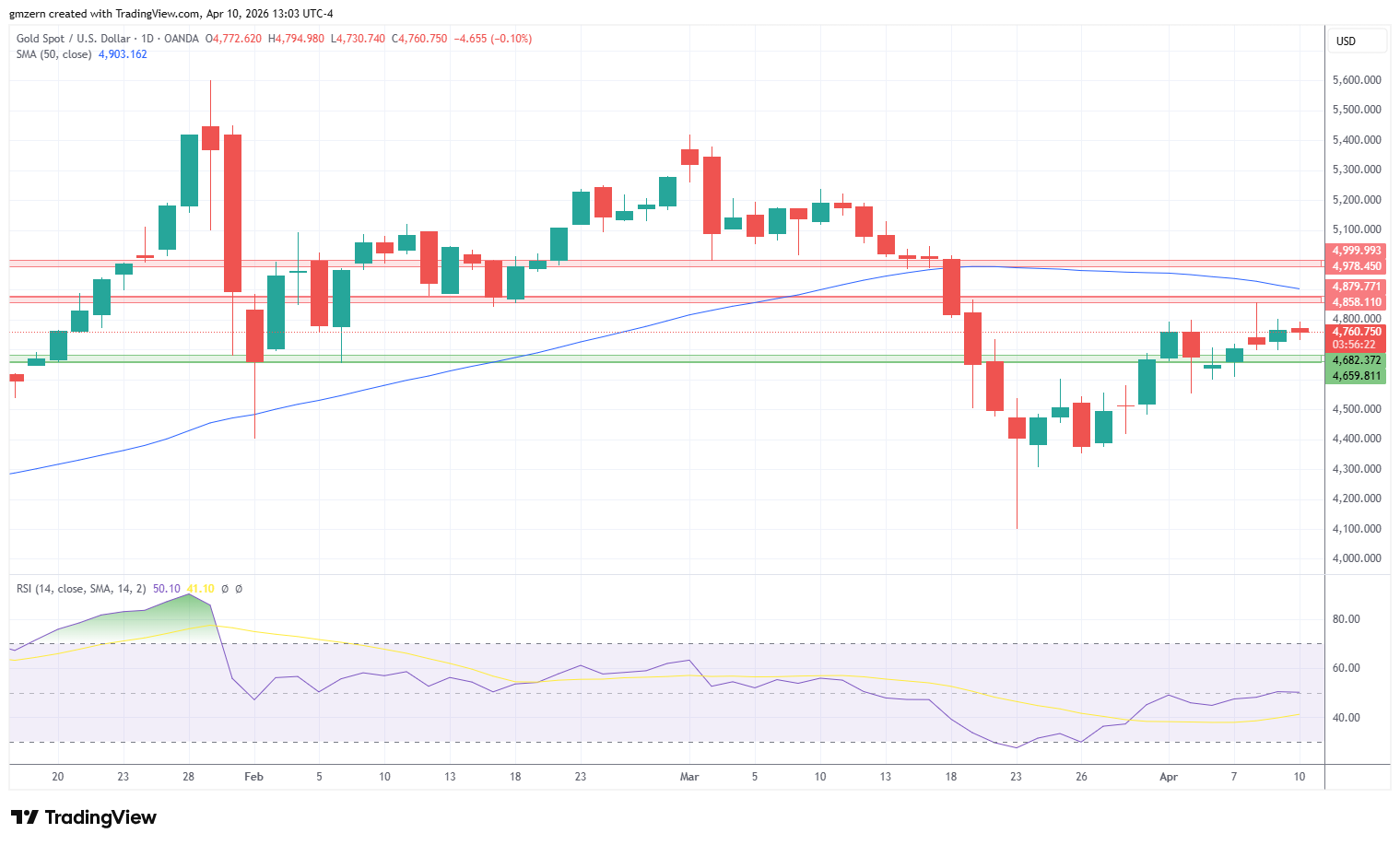Click the open price O4,772.620 in the legend
1400x845 pixels.
233,39
